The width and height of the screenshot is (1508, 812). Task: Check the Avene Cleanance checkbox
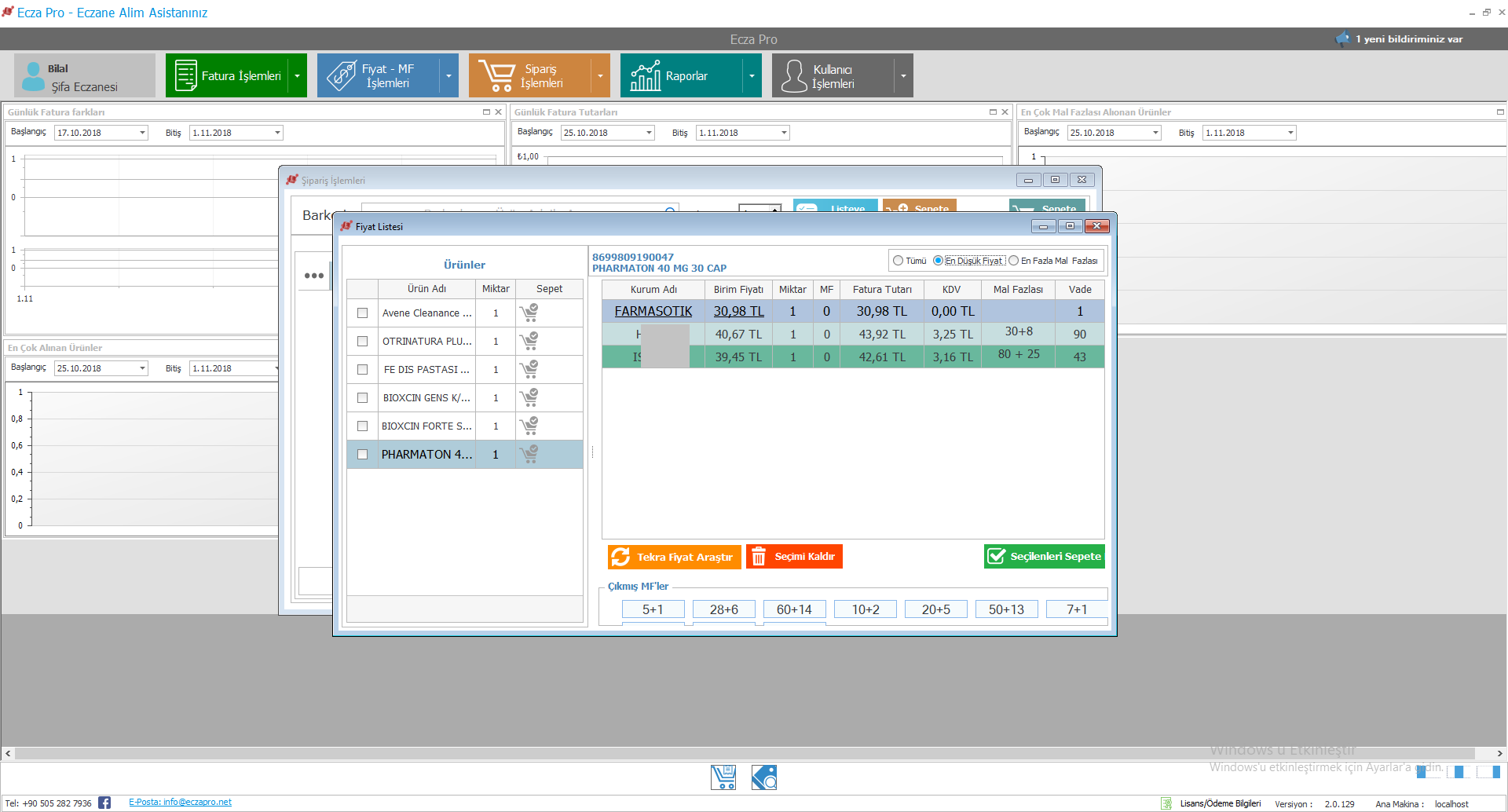point(362,313)
